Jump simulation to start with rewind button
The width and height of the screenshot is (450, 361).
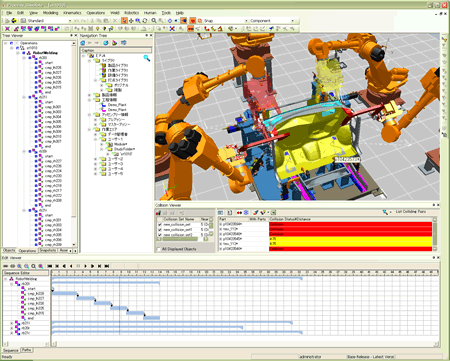coord(50,266)
